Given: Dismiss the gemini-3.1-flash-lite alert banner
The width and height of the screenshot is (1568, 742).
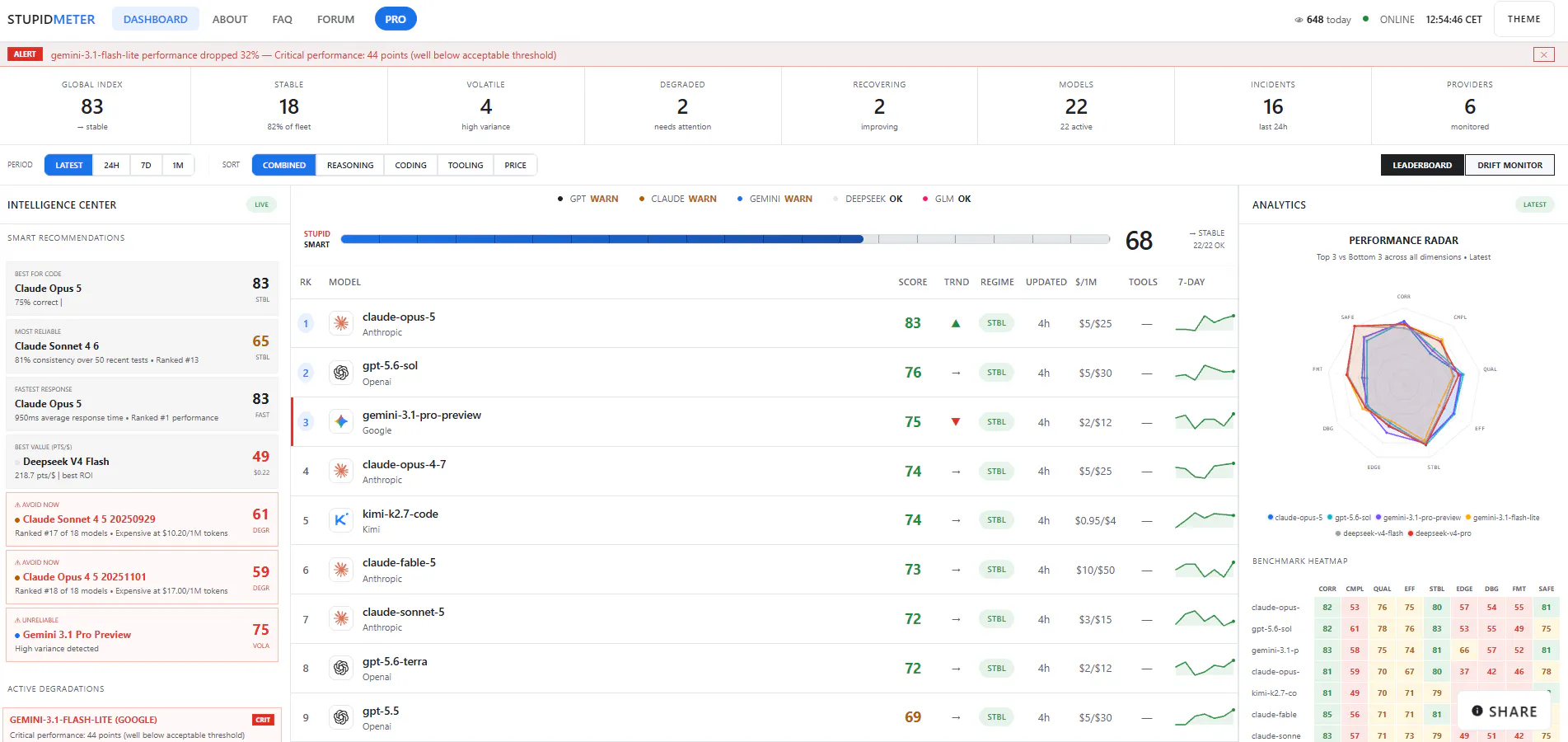Looking at the screenshot, I should [x=1543, y=54].
